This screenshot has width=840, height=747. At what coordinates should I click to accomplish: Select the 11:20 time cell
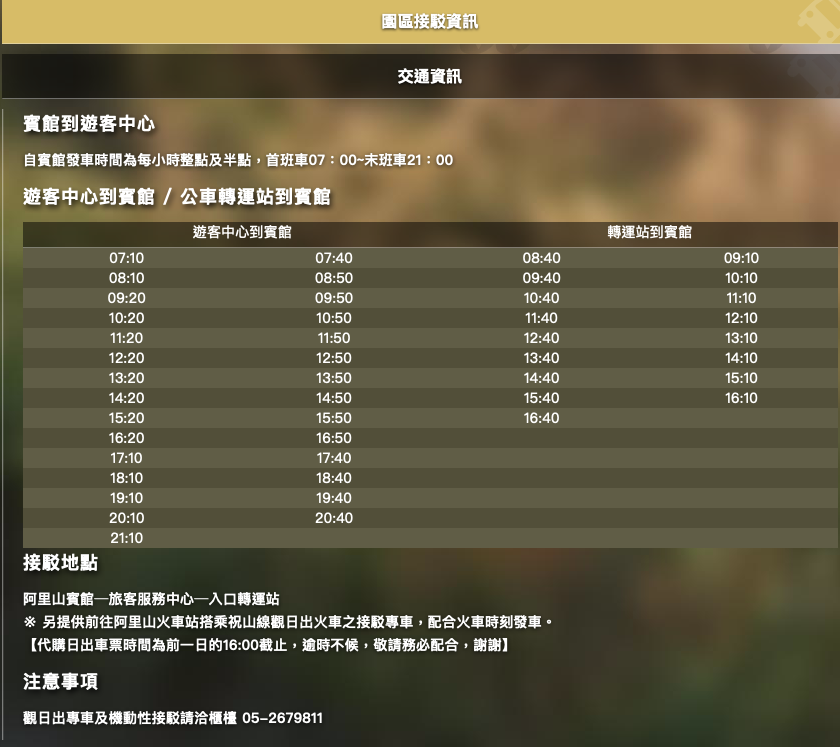pyautogui.click(x=126, y=338)
